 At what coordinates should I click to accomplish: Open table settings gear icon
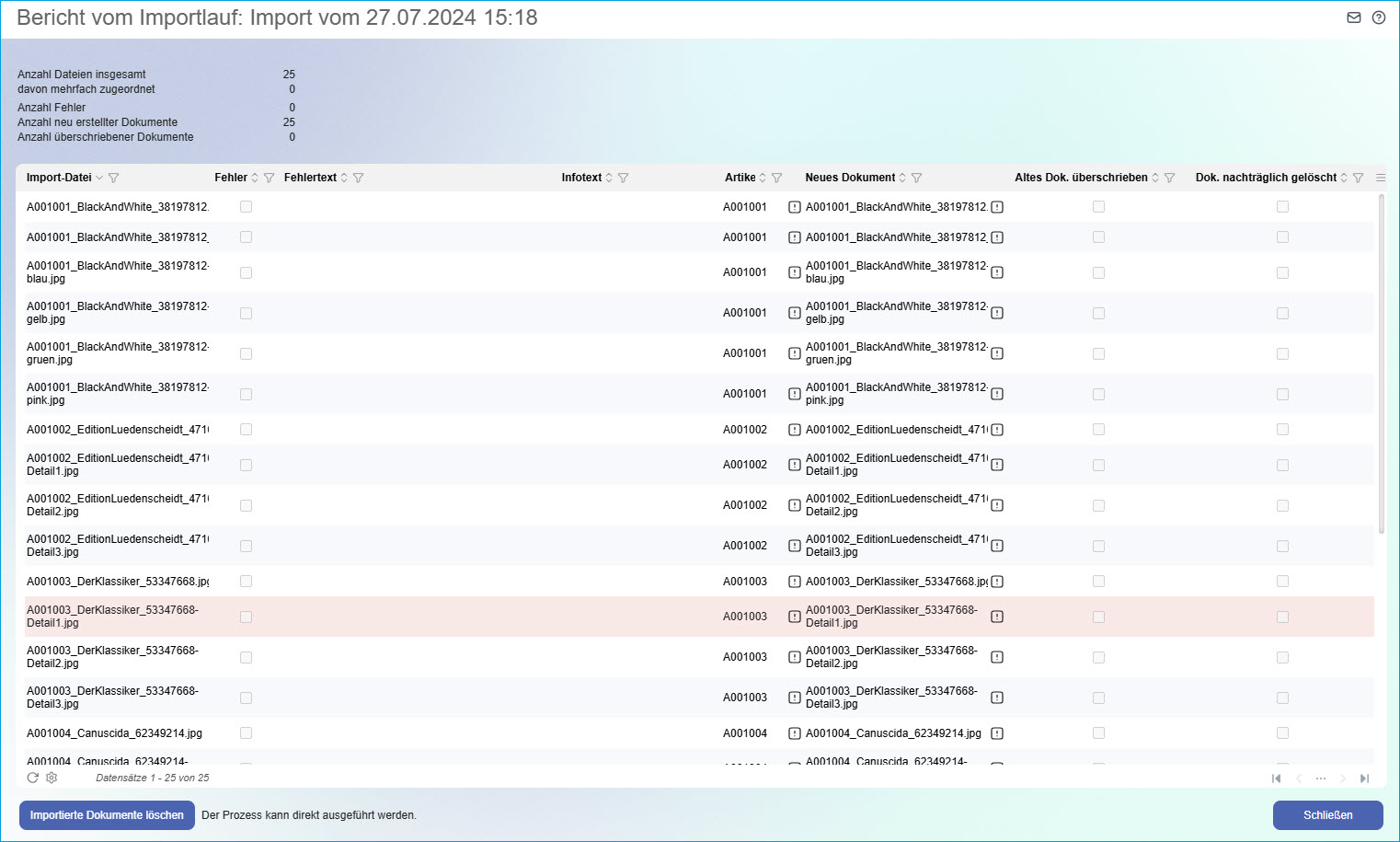[52, 778]
